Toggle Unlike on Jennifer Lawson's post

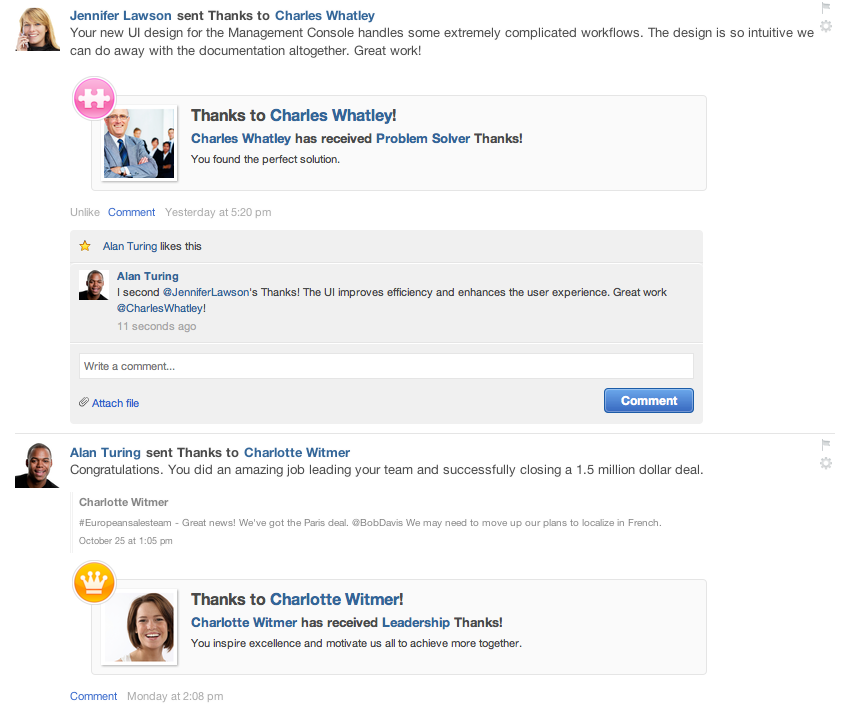click(85, 212)
